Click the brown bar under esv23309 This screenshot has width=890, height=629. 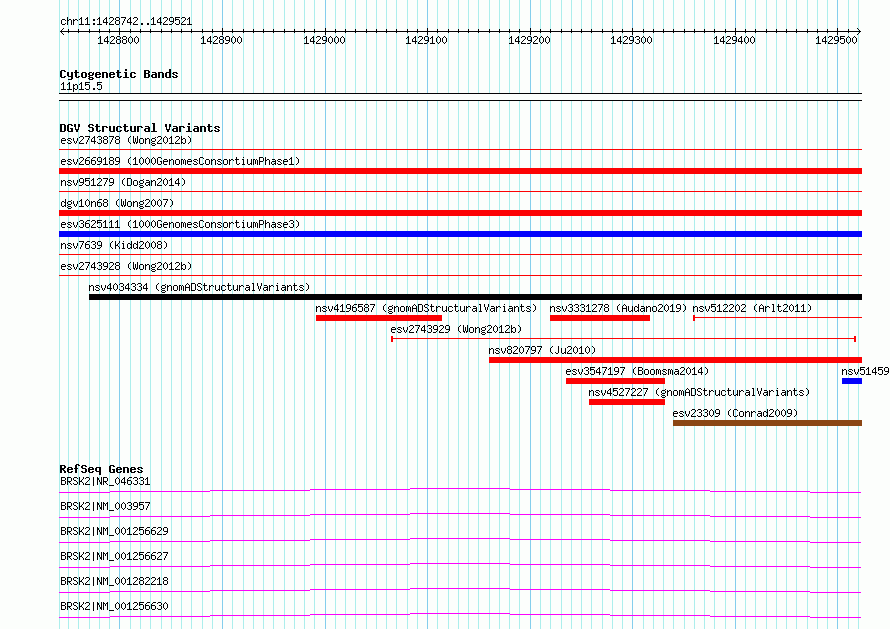(x=767, y=423)
